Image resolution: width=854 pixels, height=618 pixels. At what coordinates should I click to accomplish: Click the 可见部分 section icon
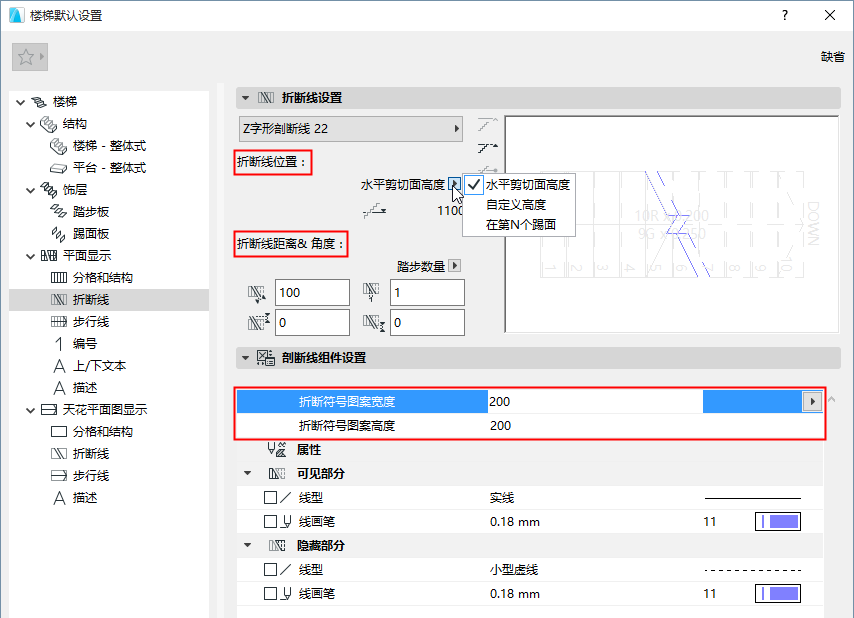pos(277,474)
